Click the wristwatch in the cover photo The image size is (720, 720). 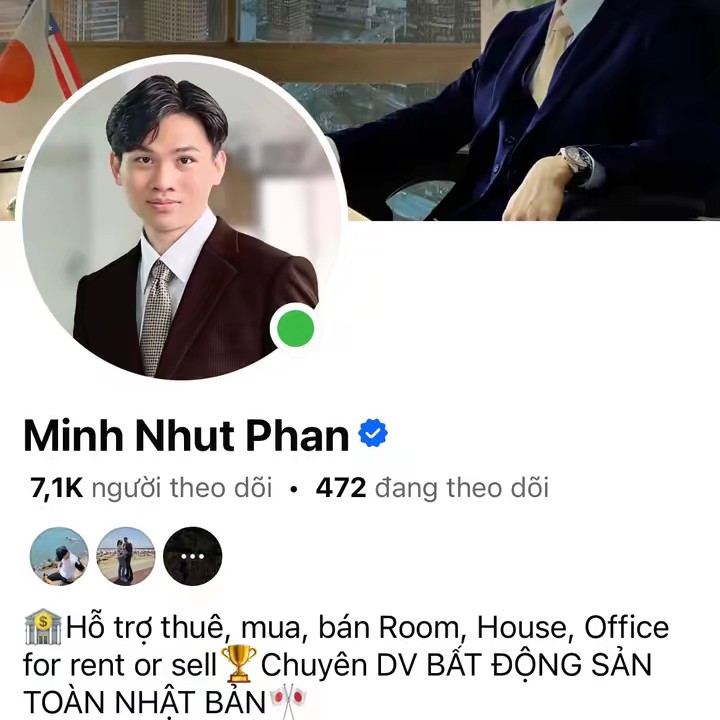tap(577, 160)
